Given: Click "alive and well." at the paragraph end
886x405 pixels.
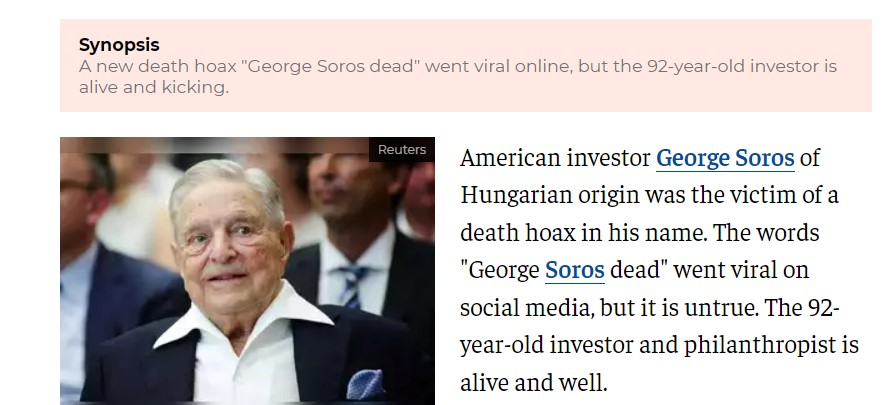Looking at the screenshot, I should coord(533,382).
